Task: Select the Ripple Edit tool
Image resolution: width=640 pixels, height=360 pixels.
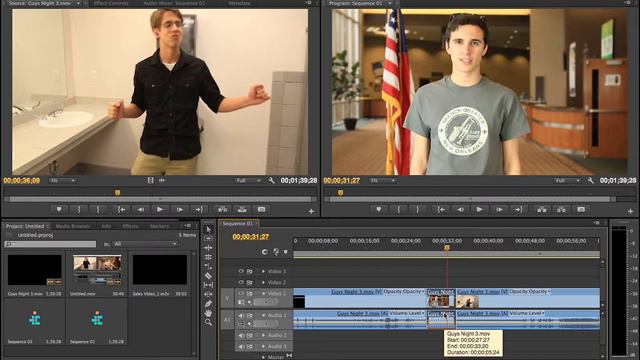Action: (x=208, y=248)
